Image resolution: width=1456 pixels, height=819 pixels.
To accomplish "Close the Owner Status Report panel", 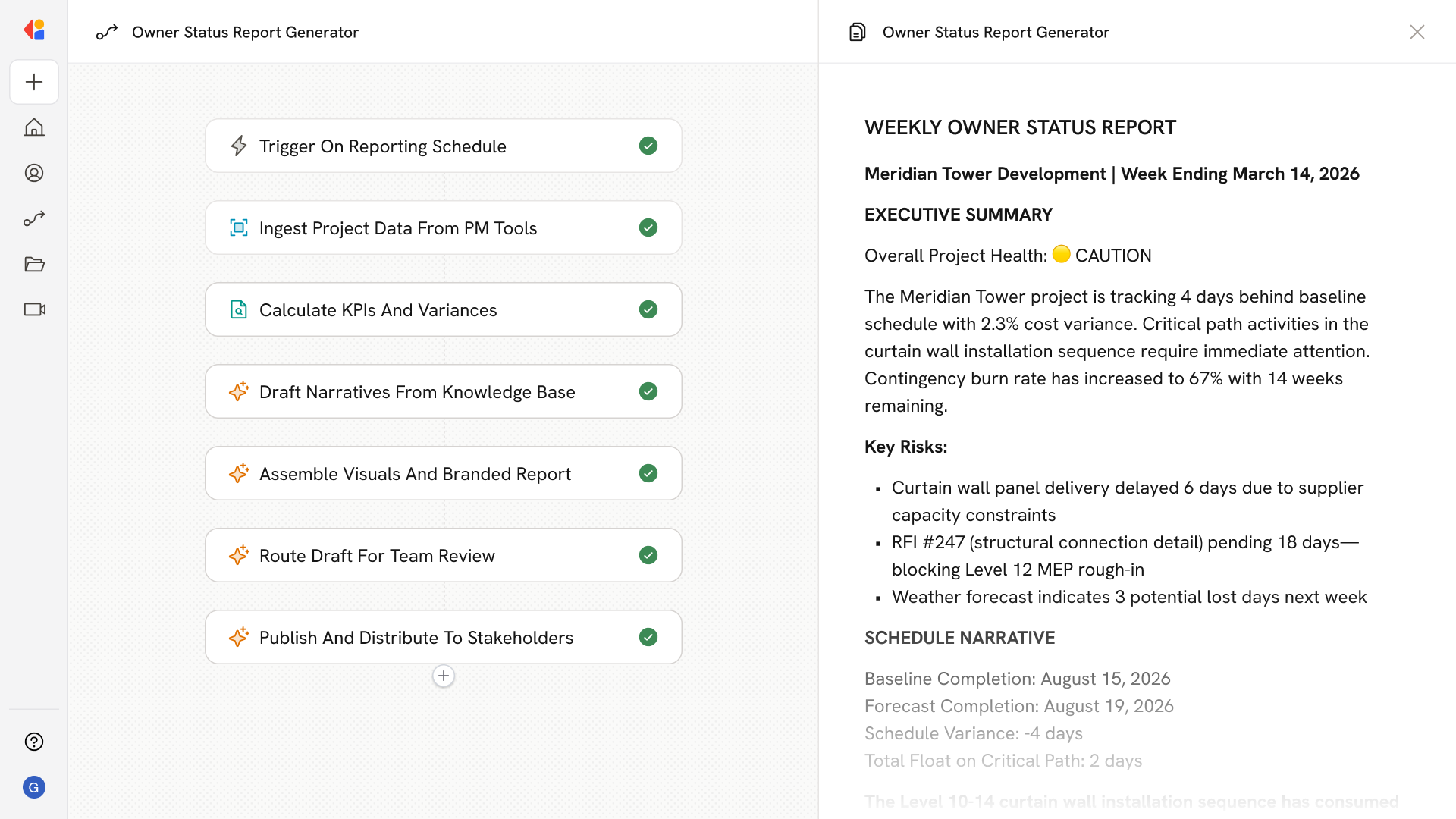I will point(1417,32).
